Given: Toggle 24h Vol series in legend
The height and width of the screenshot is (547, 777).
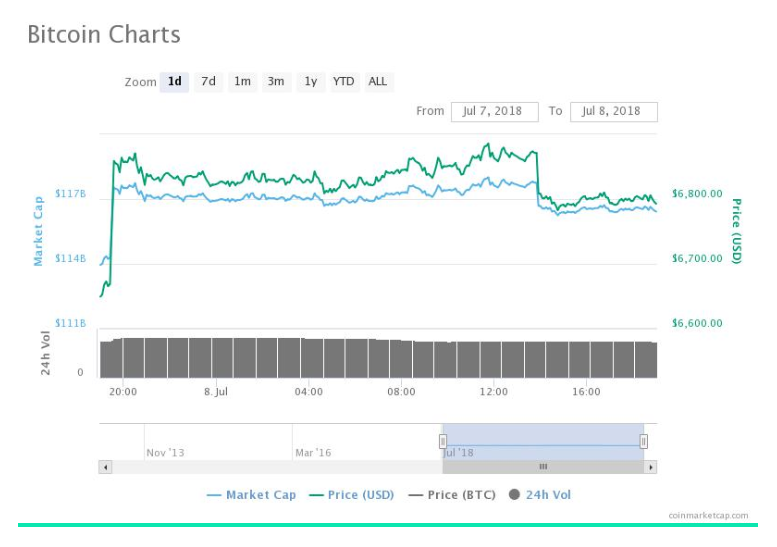Looking at the screenshot, I should (540, 495).
